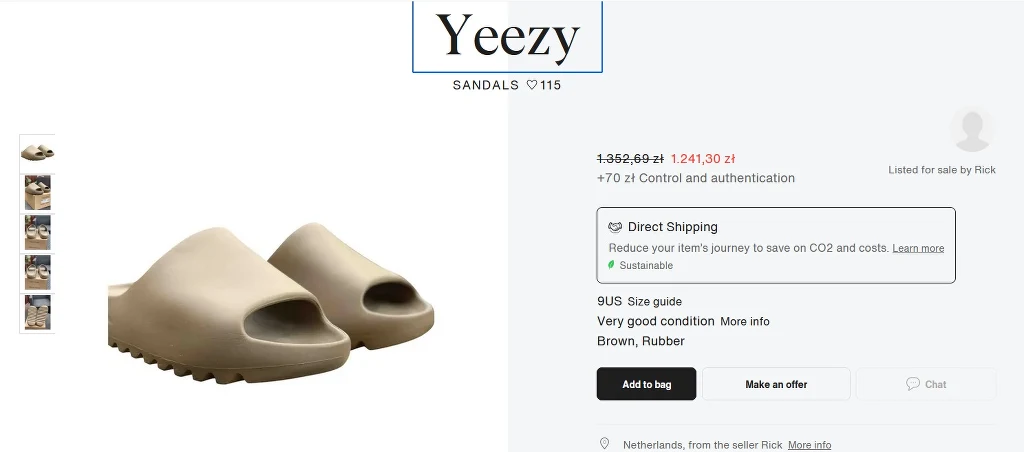The height and width of the screenshot is (452, 1024).
Task: Open the Yeezy brand page
Action: (x=507, y=36)
